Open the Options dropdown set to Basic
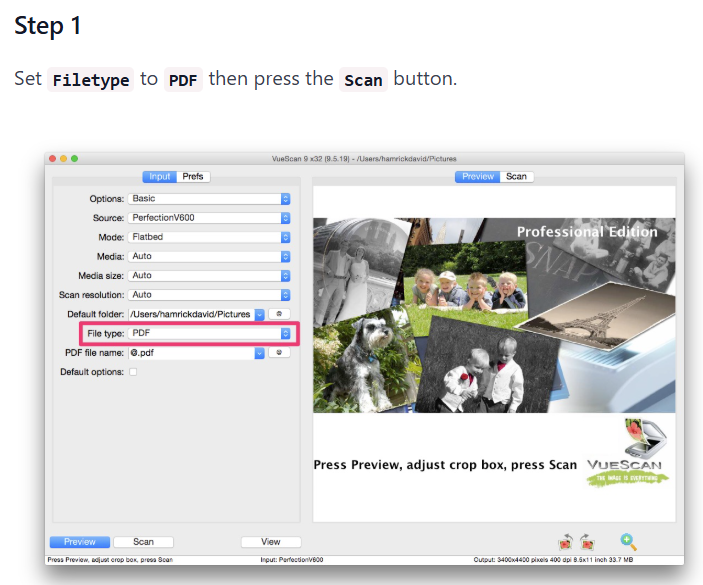The image size is (703, 585). click(209, 199)
